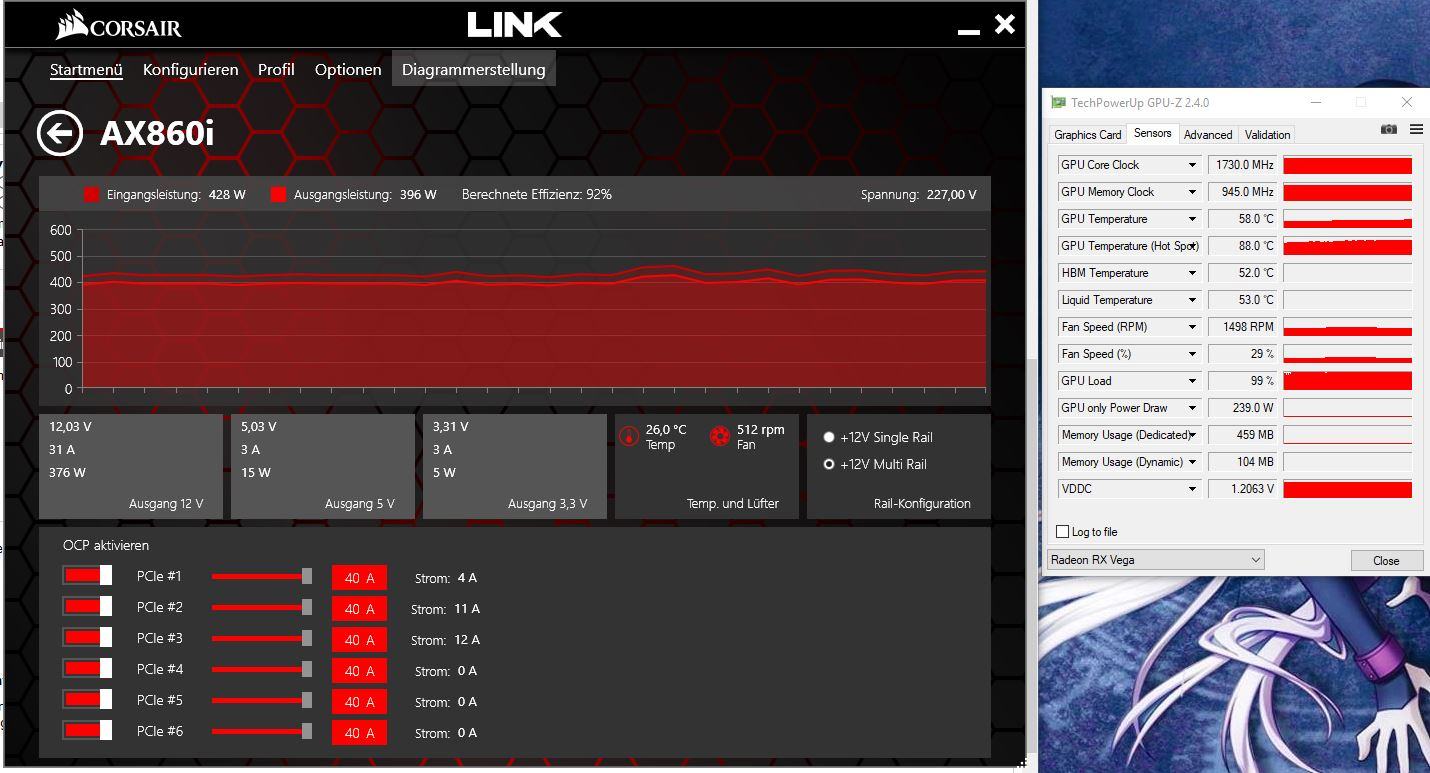Switch to GPU-Z Sensors tab
1430x773 pixels.
1152,133
